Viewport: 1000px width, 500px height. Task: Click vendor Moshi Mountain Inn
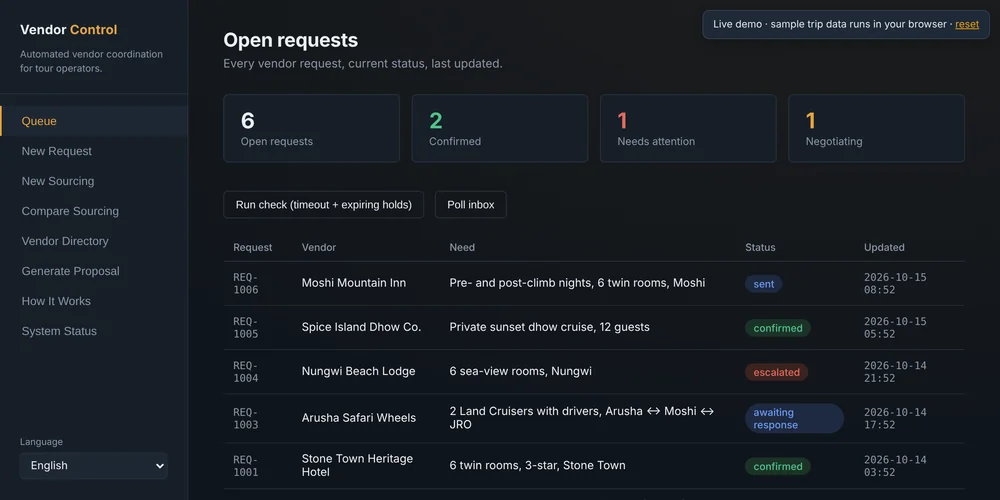(x=354, y=283)
